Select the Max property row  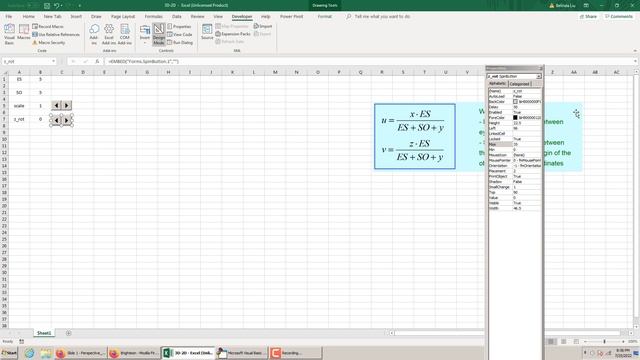click(x=515, y=144)
